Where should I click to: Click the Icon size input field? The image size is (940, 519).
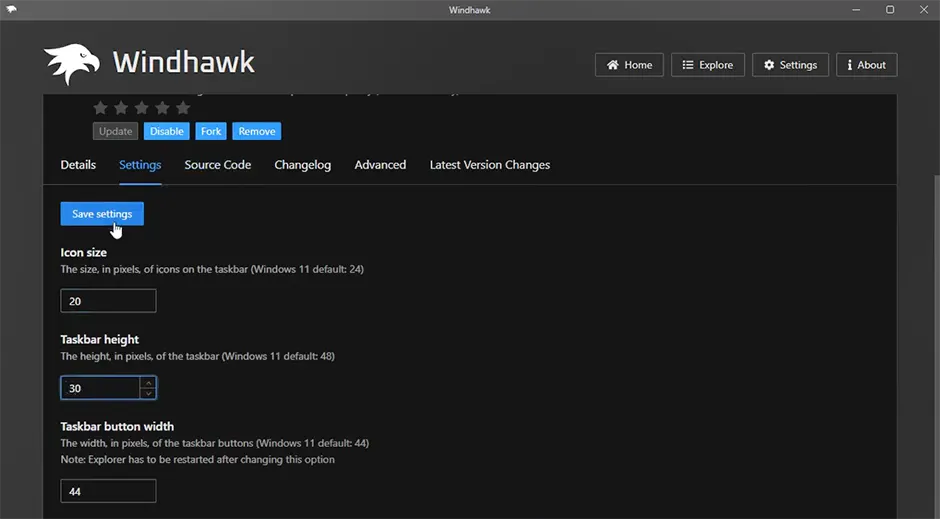click(x=108, y=301)
